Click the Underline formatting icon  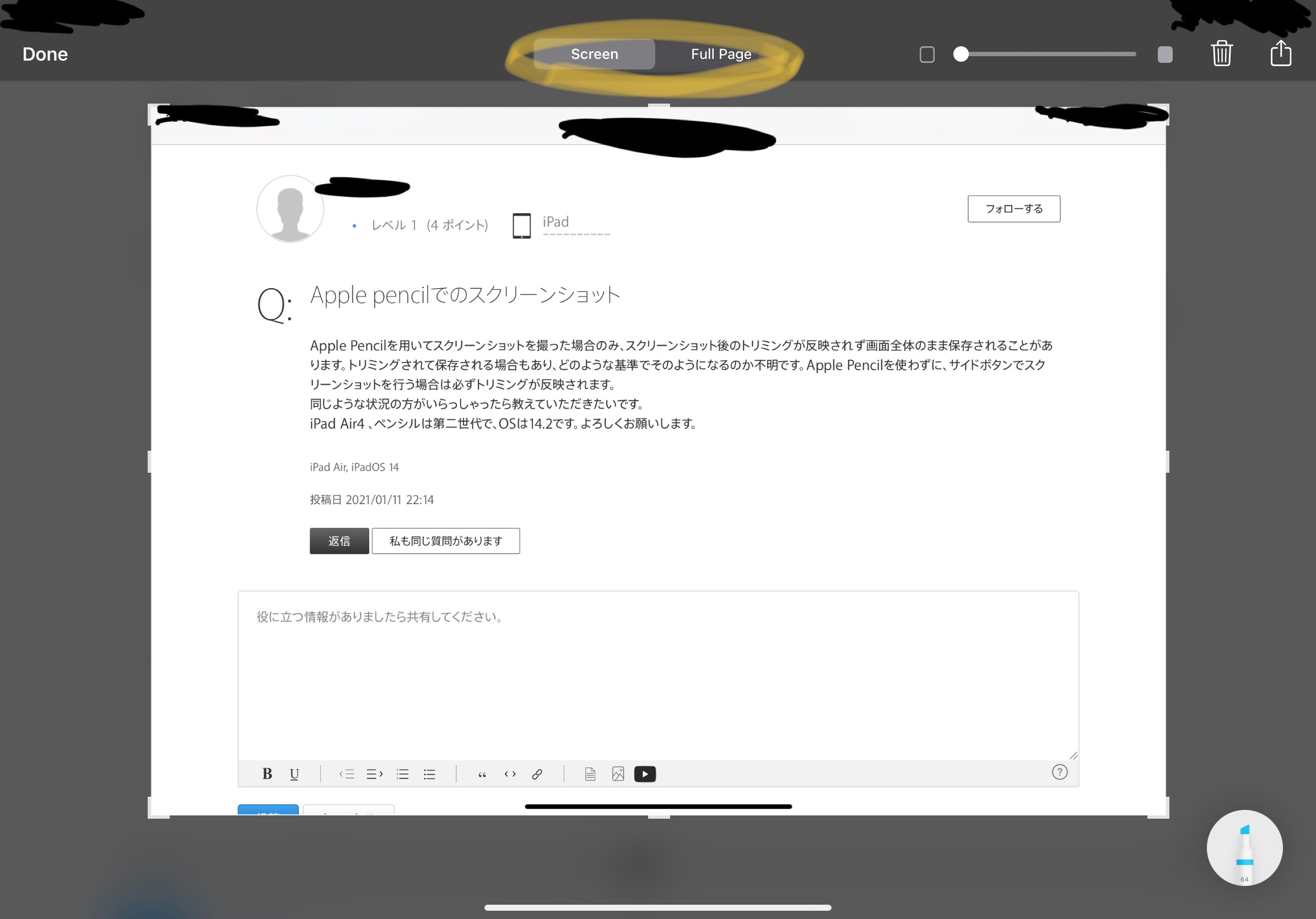[x=294, y=774]
